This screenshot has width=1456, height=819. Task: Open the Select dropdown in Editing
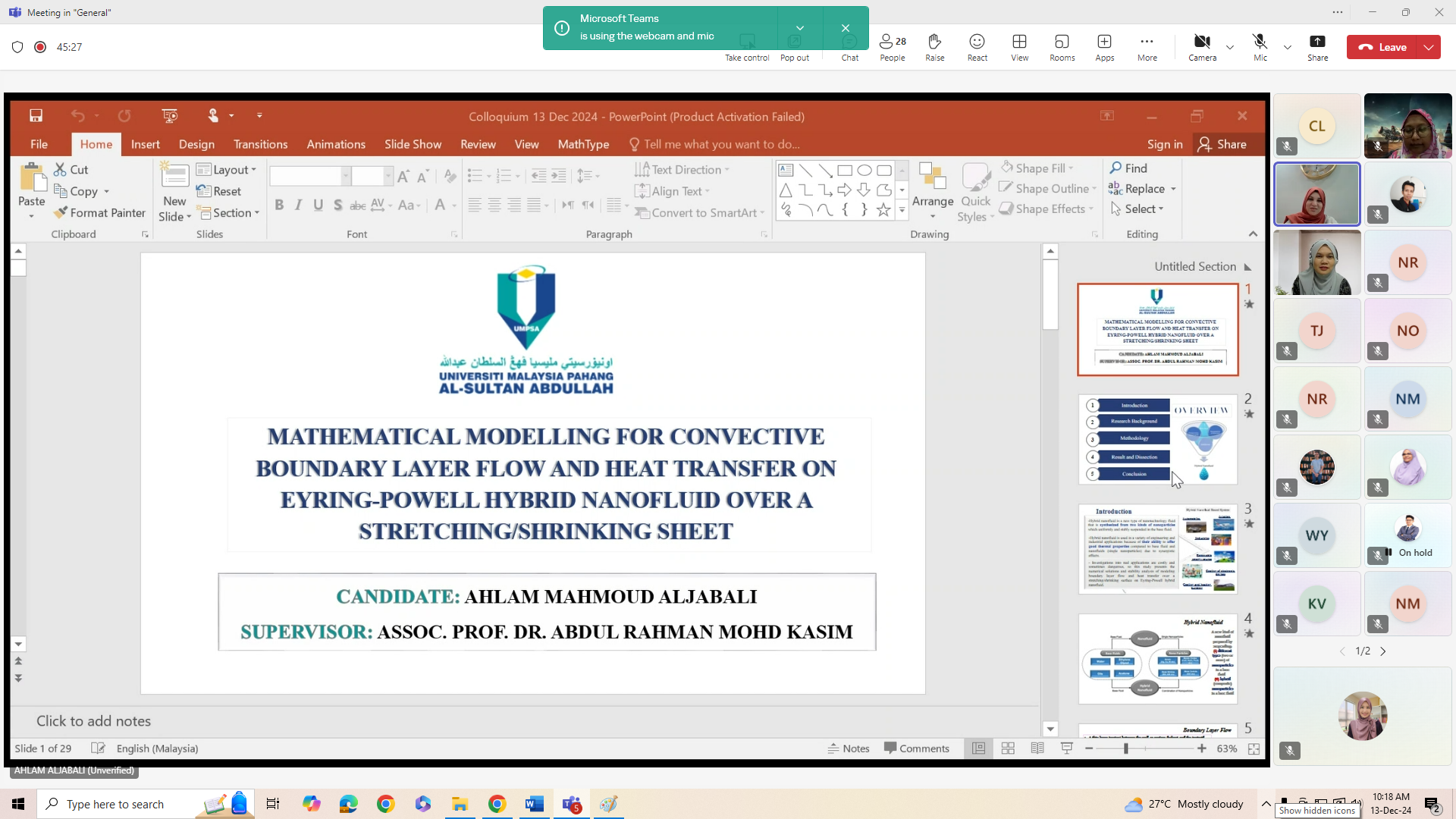(1137, 209)
